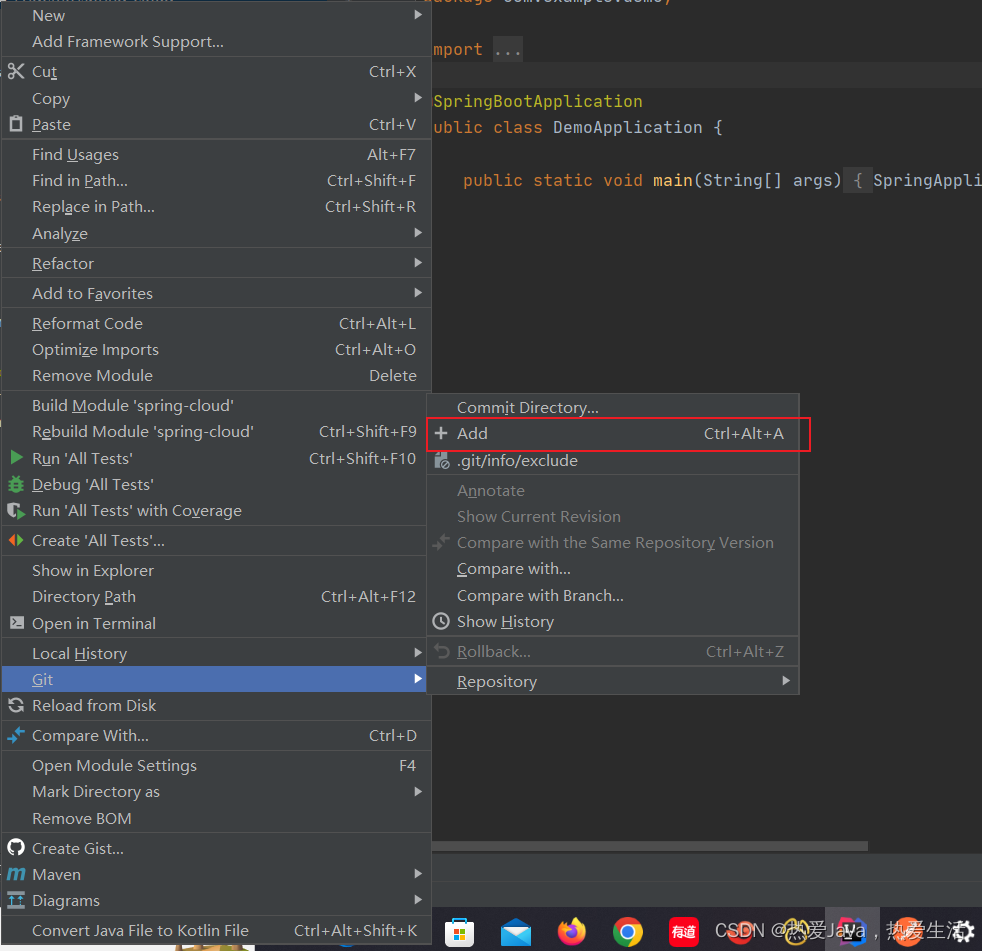Expand the Local History submenu arrow
982x951 pixels.
418,652
